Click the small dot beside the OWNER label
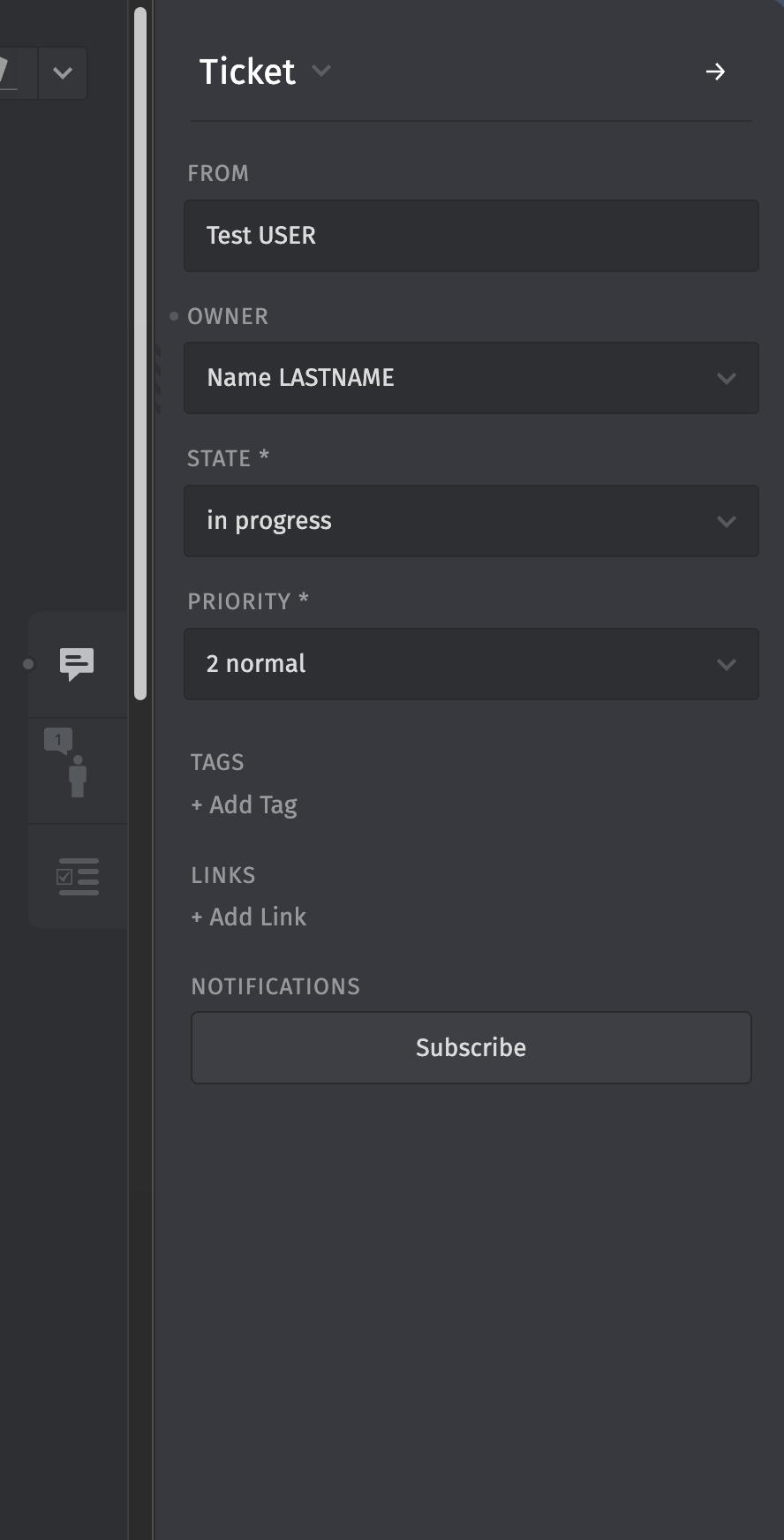The width and height of the screenshot is (784, 1540). tap(174, 316)
